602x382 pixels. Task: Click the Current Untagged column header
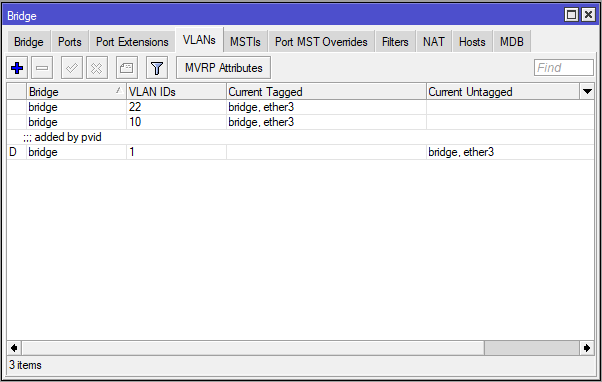[503, 92]
